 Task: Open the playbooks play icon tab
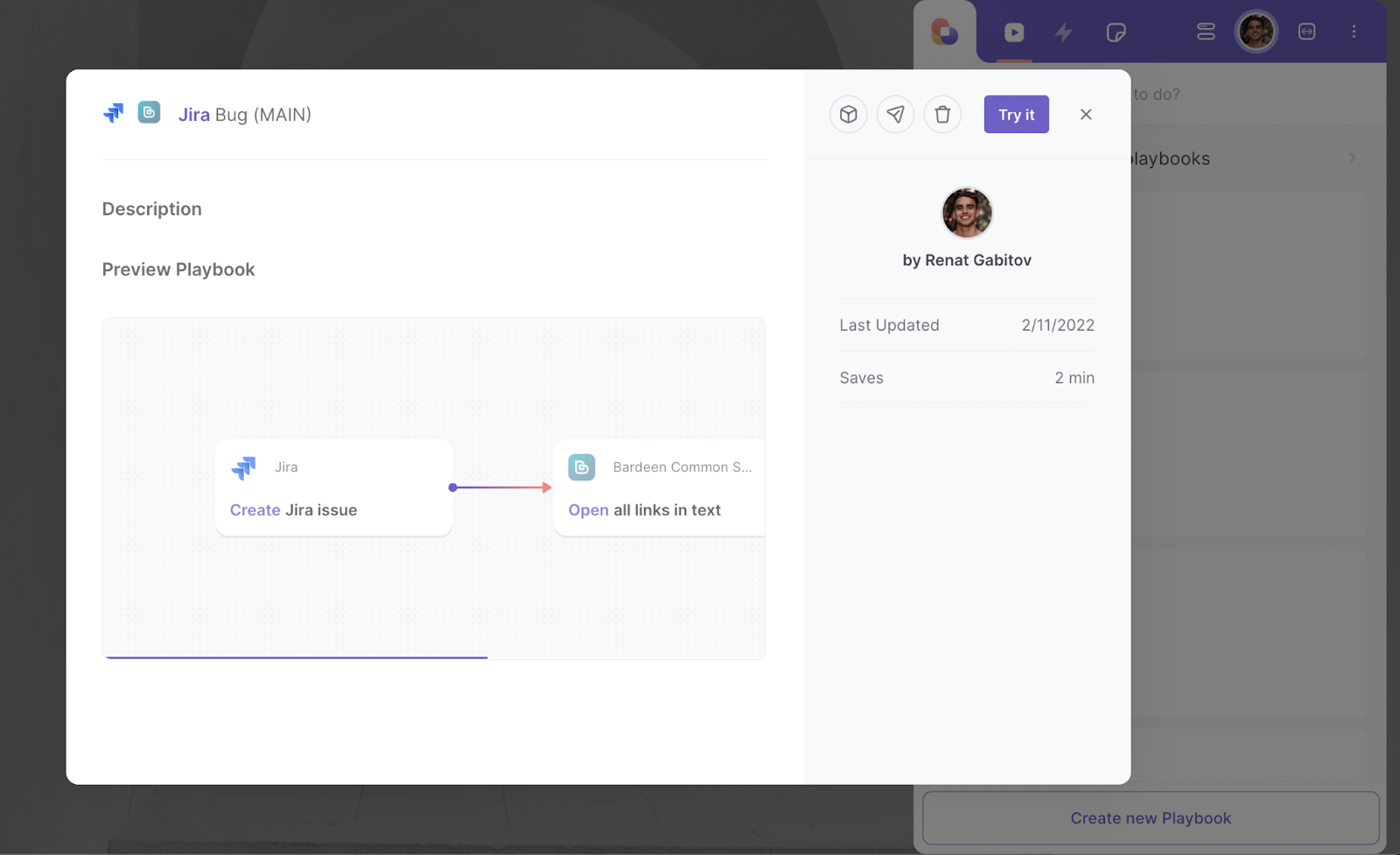[1014, 32]
